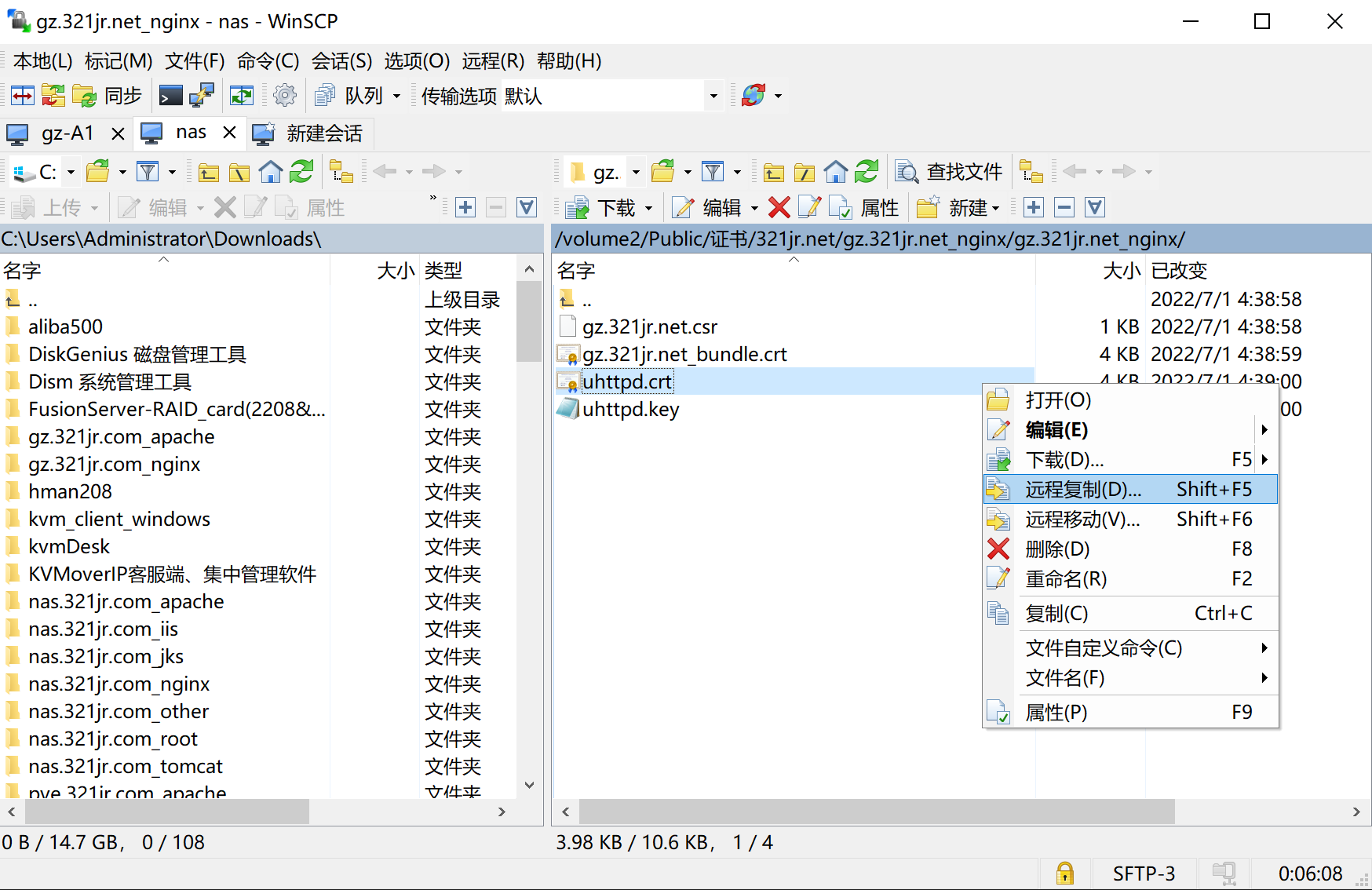Click the synchronize browsing icon

(242, 96)
